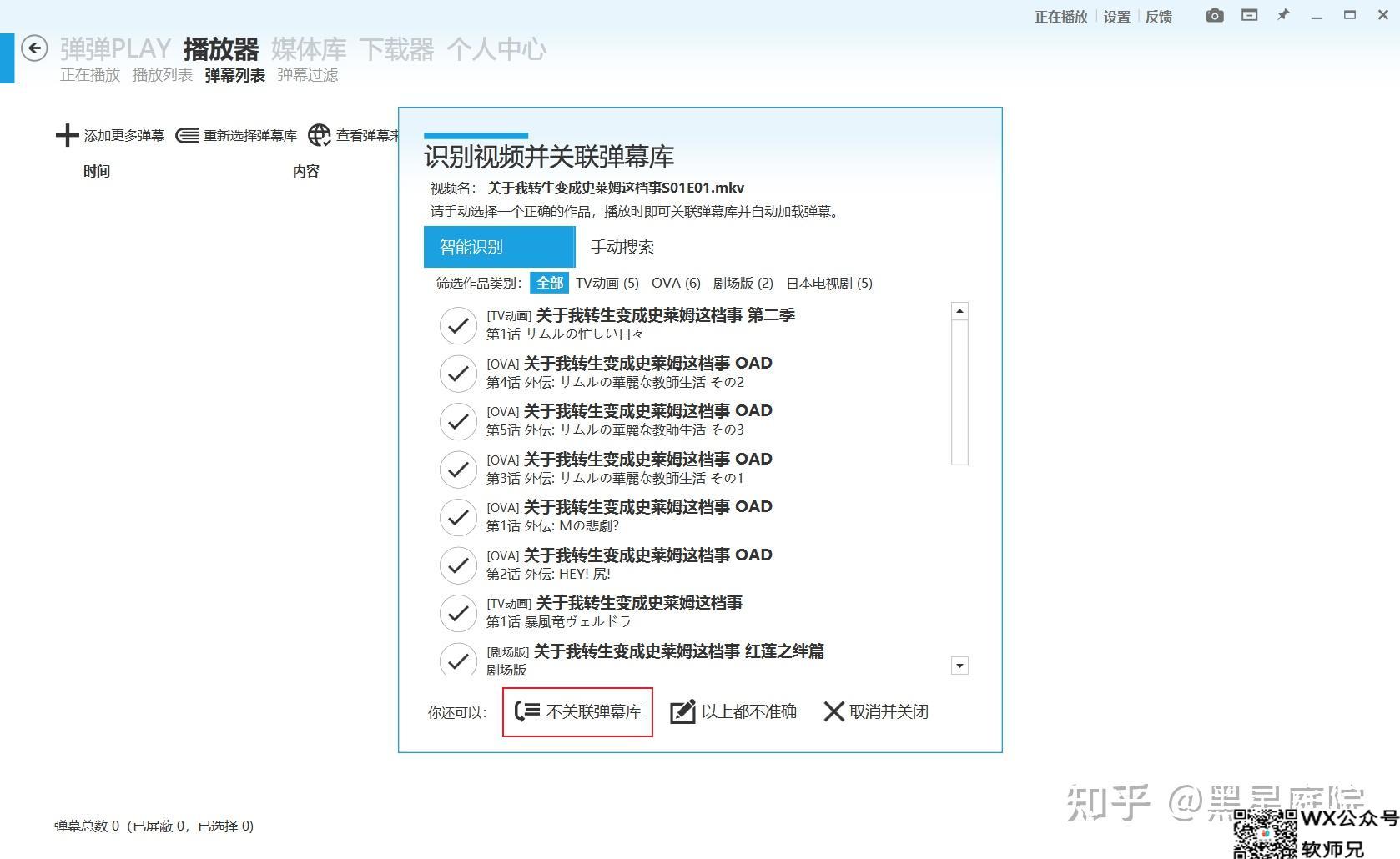Open the 媒体库 main section

[309, 49]
